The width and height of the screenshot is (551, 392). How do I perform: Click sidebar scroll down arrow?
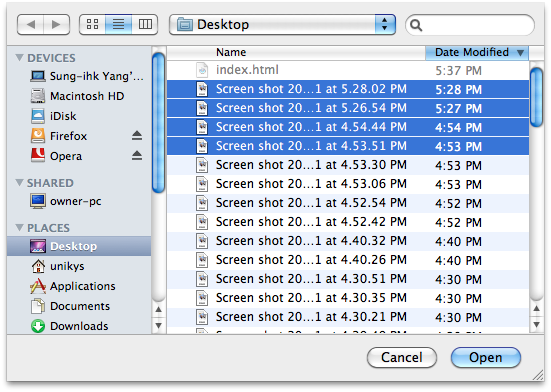coord(158,326)
